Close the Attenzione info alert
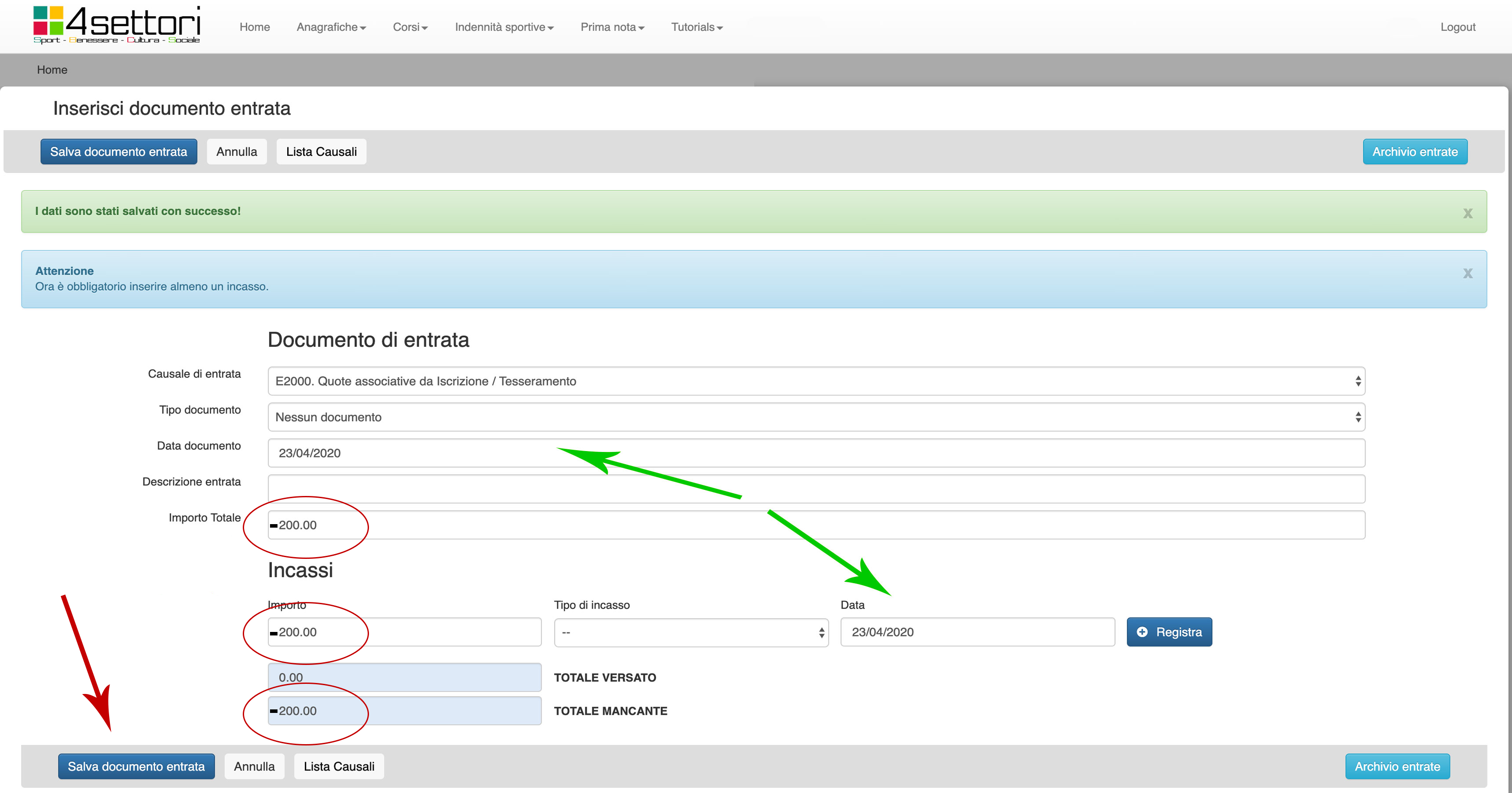The image size is (1512, 793). click(x=1468, y=273)
